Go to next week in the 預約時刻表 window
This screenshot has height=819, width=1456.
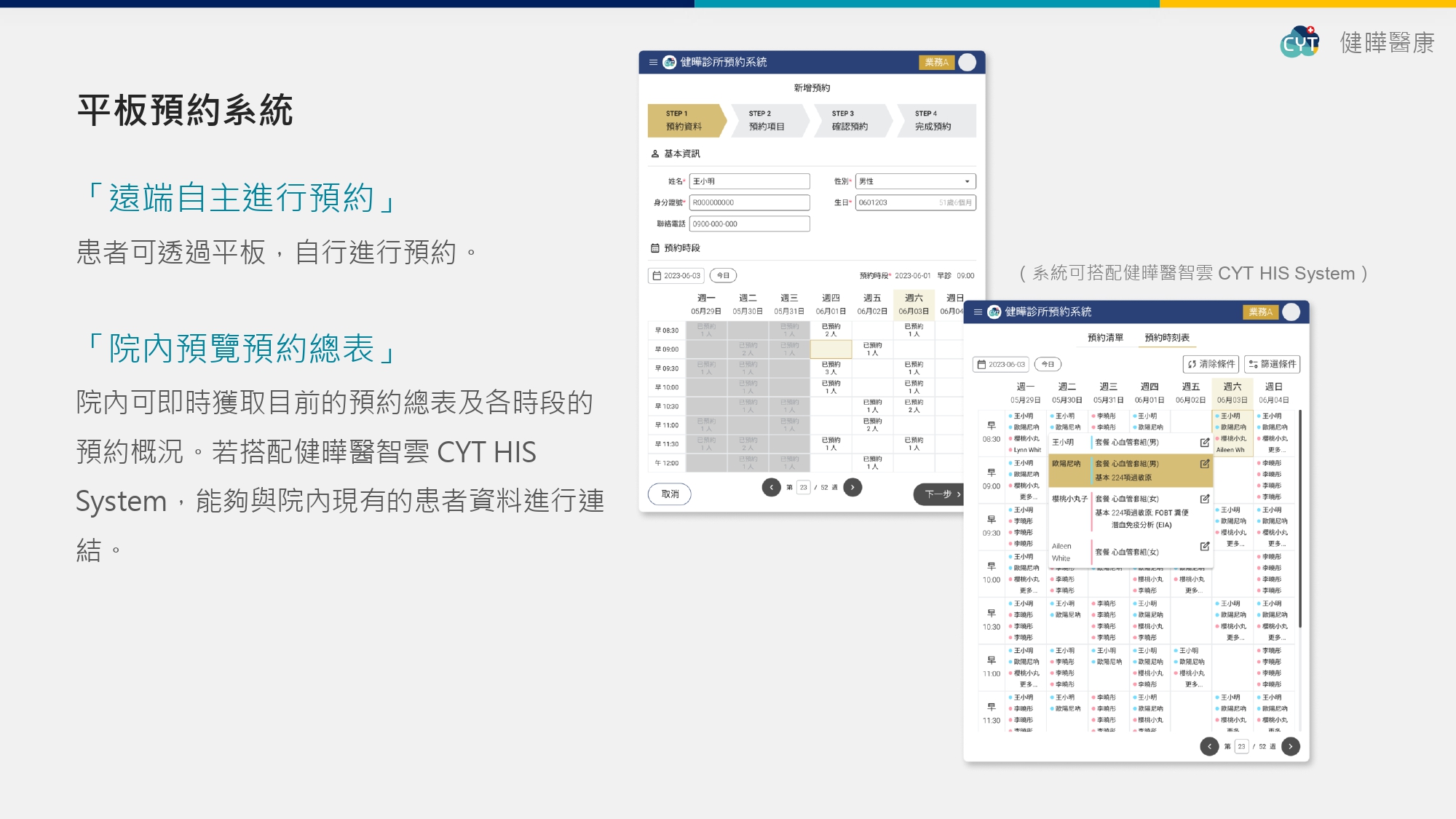1291,746
